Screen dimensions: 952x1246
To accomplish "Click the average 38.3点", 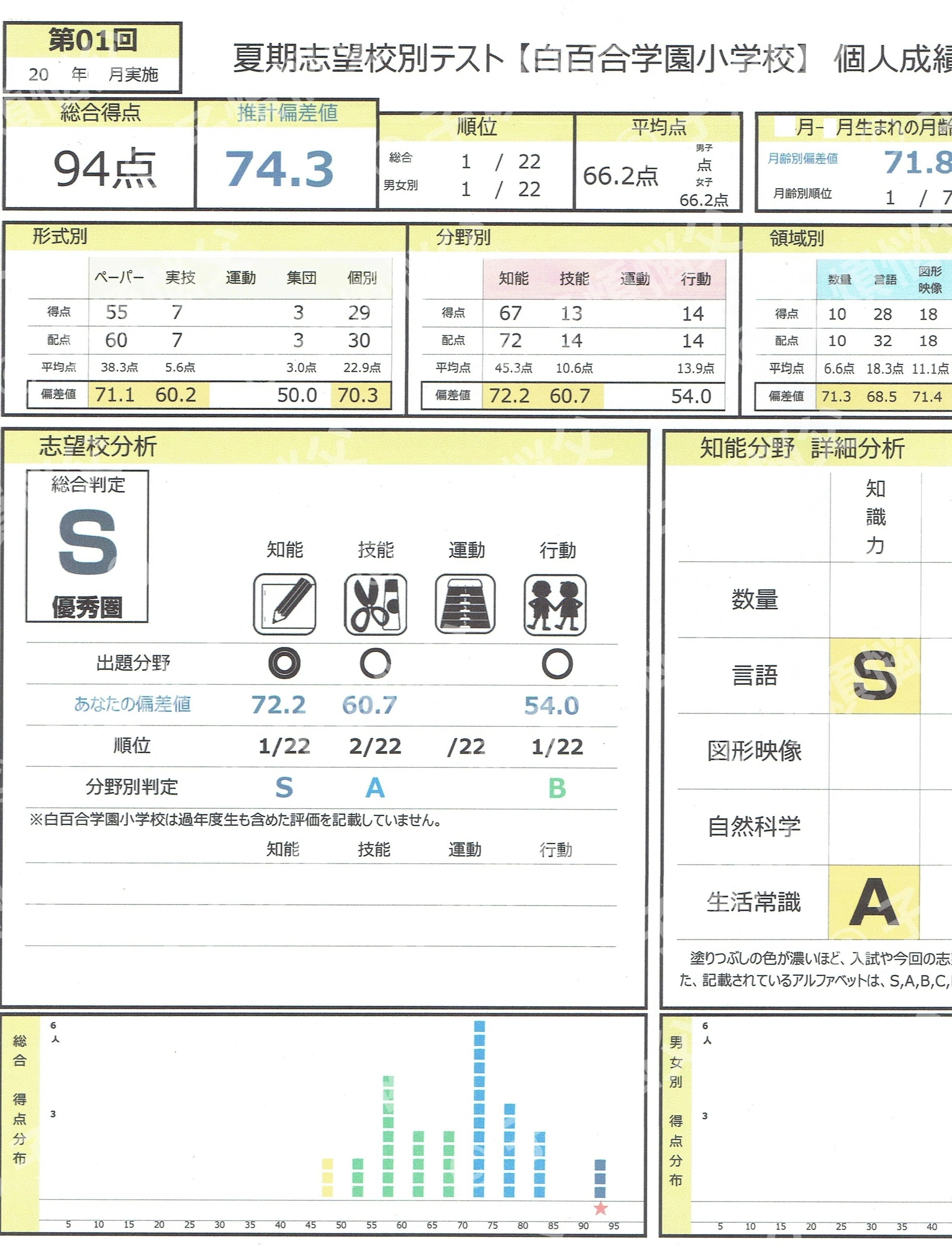I will pos(120,367).
